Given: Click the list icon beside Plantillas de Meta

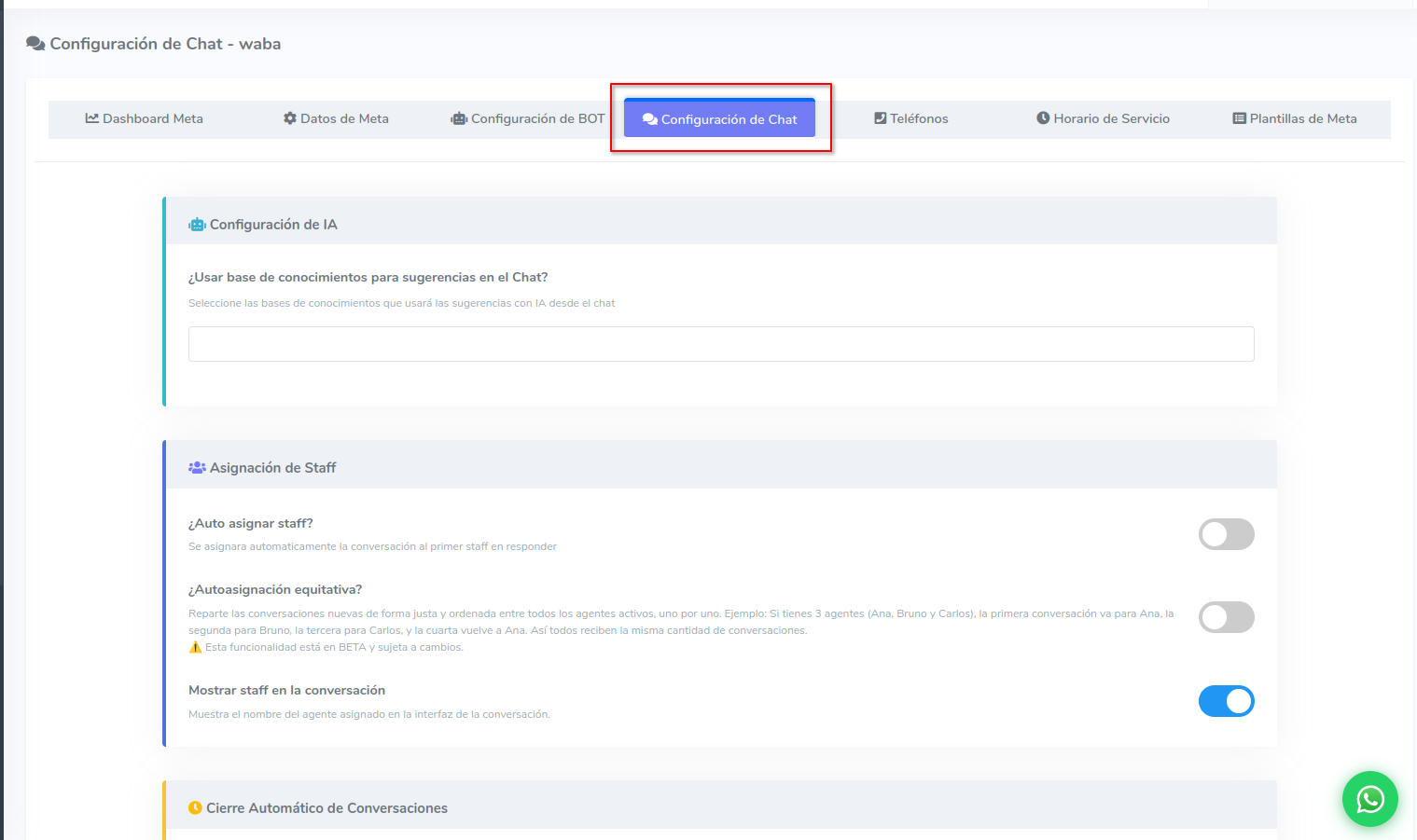Looking at the screenshot, I should click(1239, 118).
